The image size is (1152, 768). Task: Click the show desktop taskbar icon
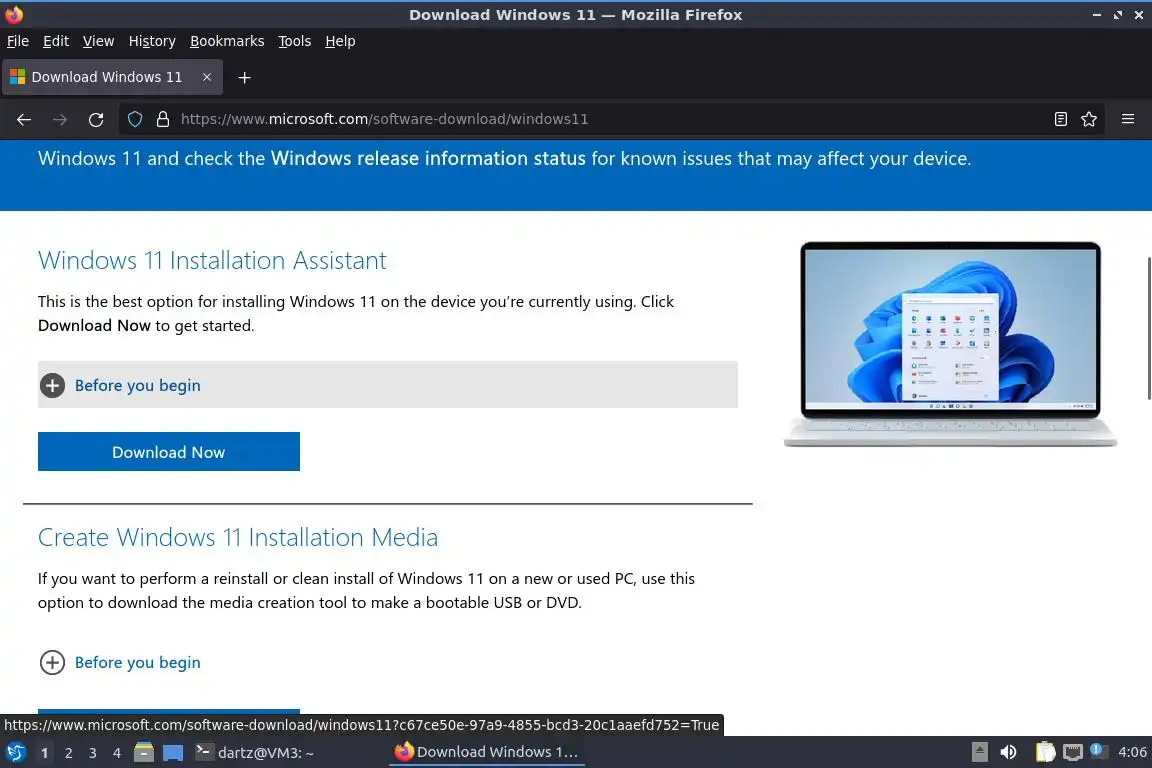click(x=173, y=753)
